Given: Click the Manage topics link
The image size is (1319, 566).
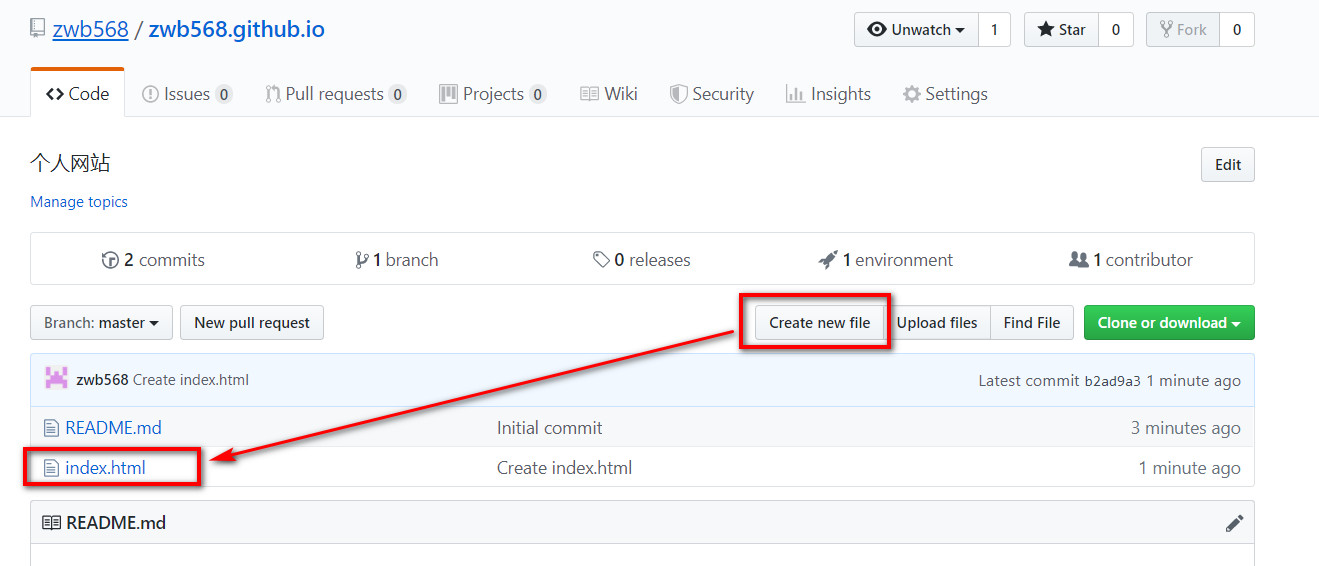Looking at the screenshot, I should coord(79,202).
